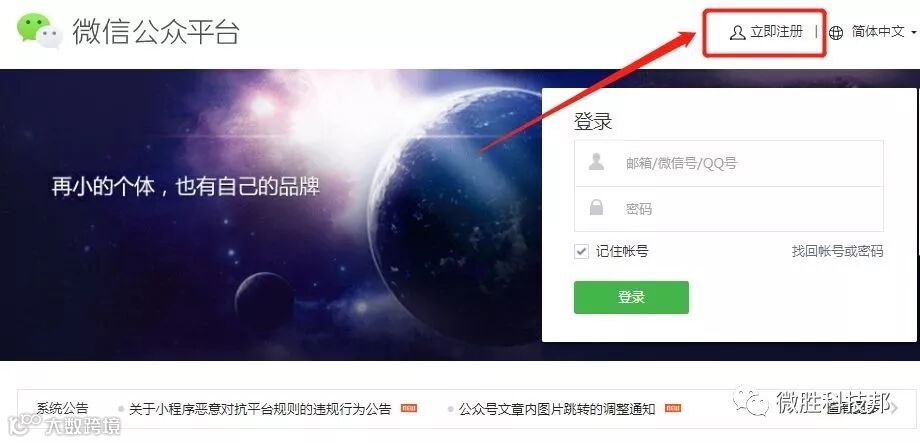
Task: Open 关于小程序恶意对抗平台规则的违规行为公告
Action: click(260, 408)
